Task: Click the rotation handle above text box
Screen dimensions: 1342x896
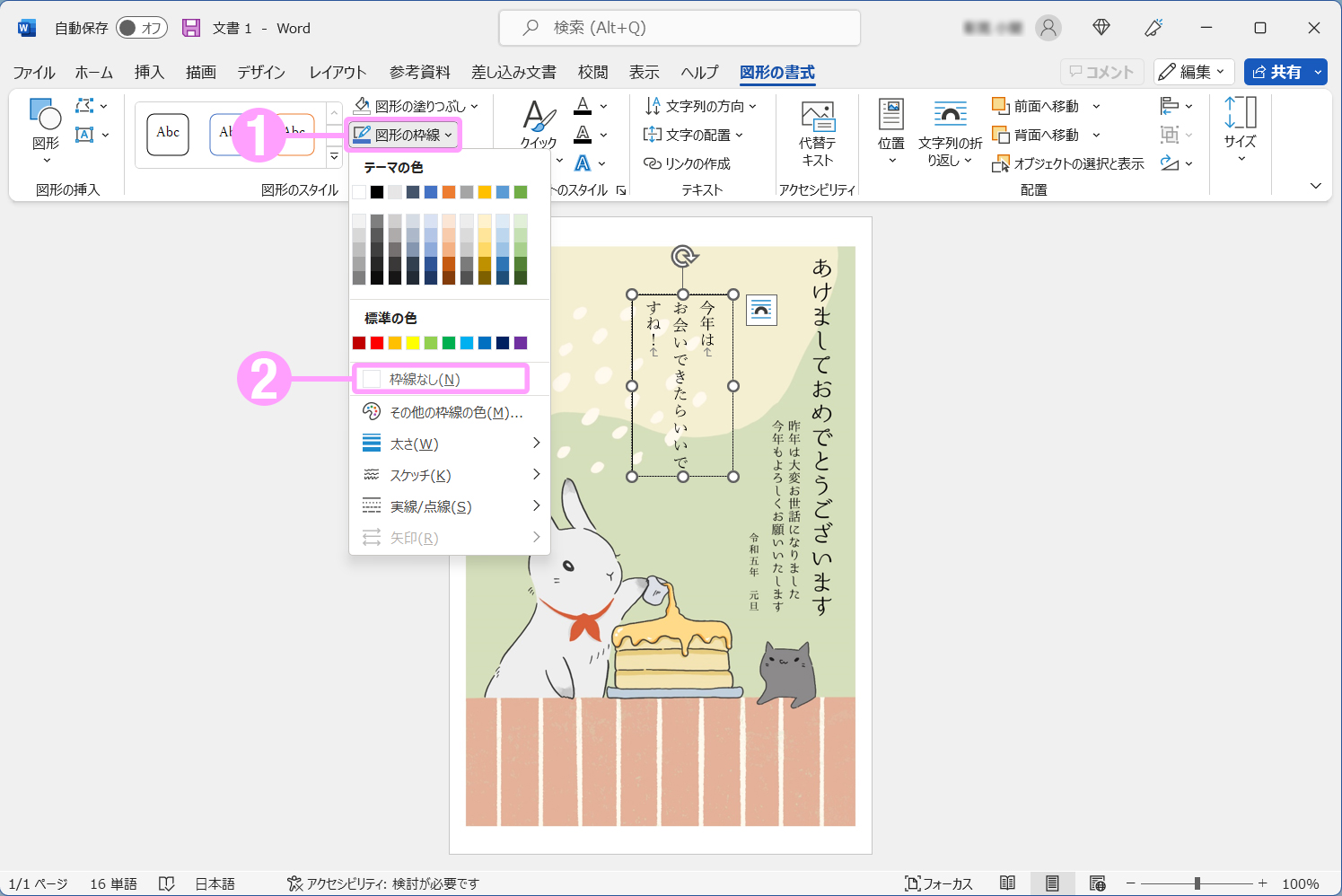Action: (684, 257)
